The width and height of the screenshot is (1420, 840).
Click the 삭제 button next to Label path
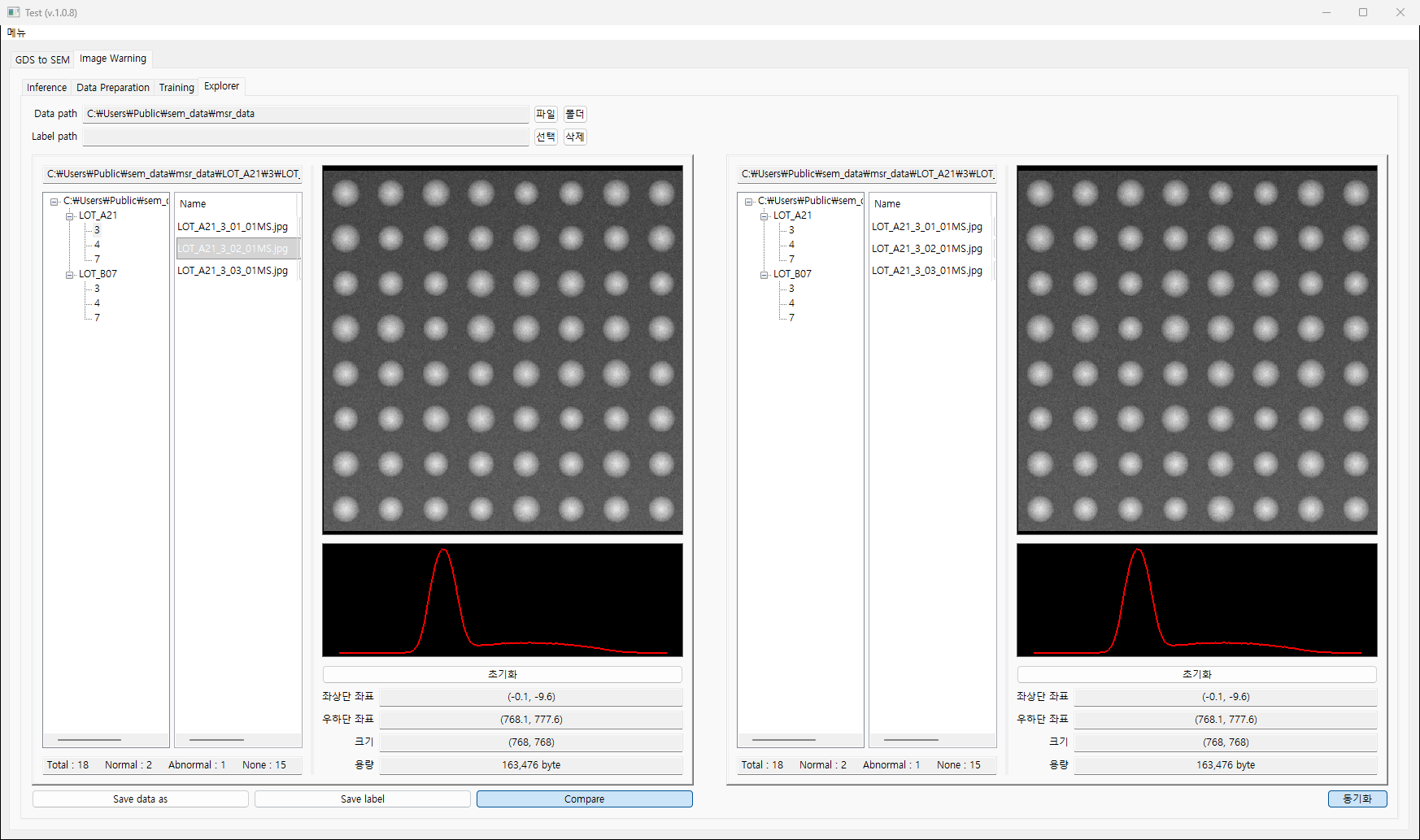tap(575, 137)
